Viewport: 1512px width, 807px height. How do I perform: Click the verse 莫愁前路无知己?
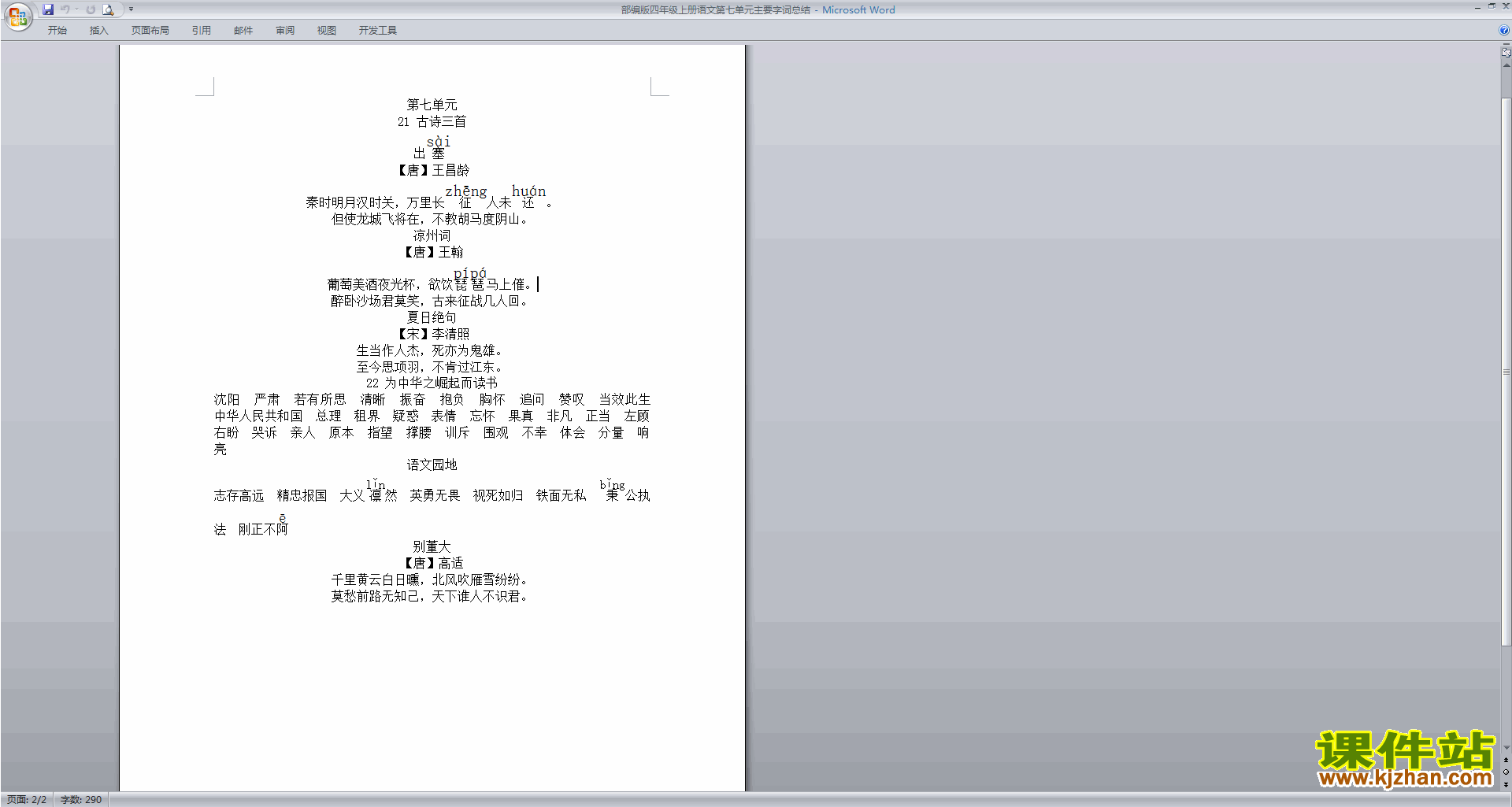[x=375, y=596]
